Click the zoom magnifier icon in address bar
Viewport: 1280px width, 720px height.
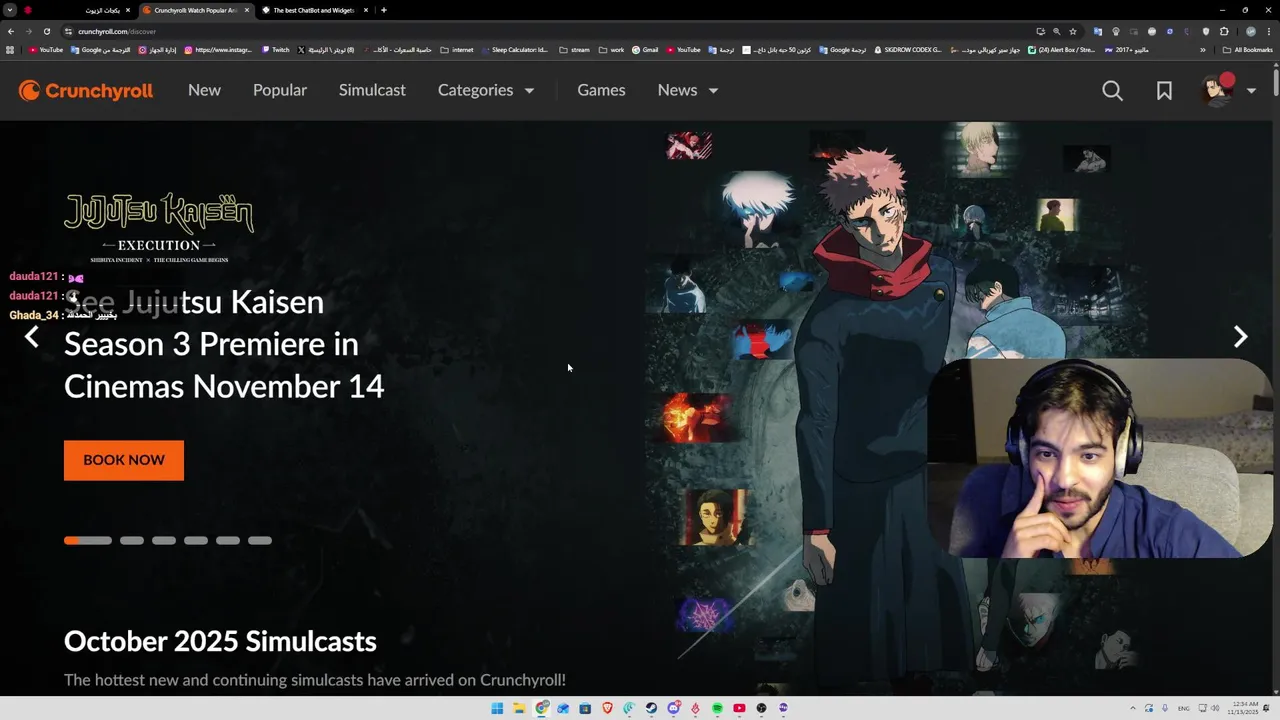click(x=1056, y=31)
